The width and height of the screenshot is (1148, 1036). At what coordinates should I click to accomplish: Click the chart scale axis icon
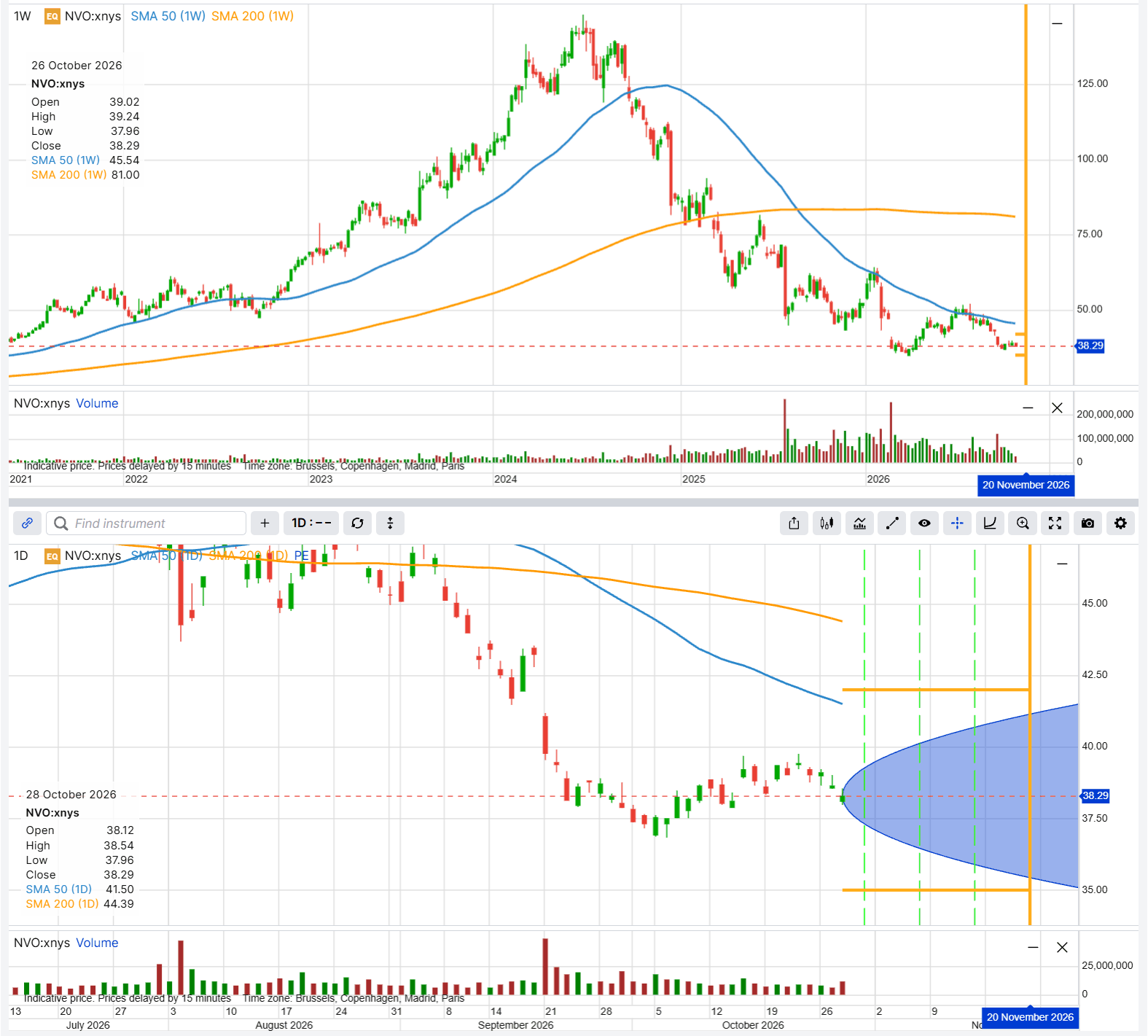click(x=990, y=523)
